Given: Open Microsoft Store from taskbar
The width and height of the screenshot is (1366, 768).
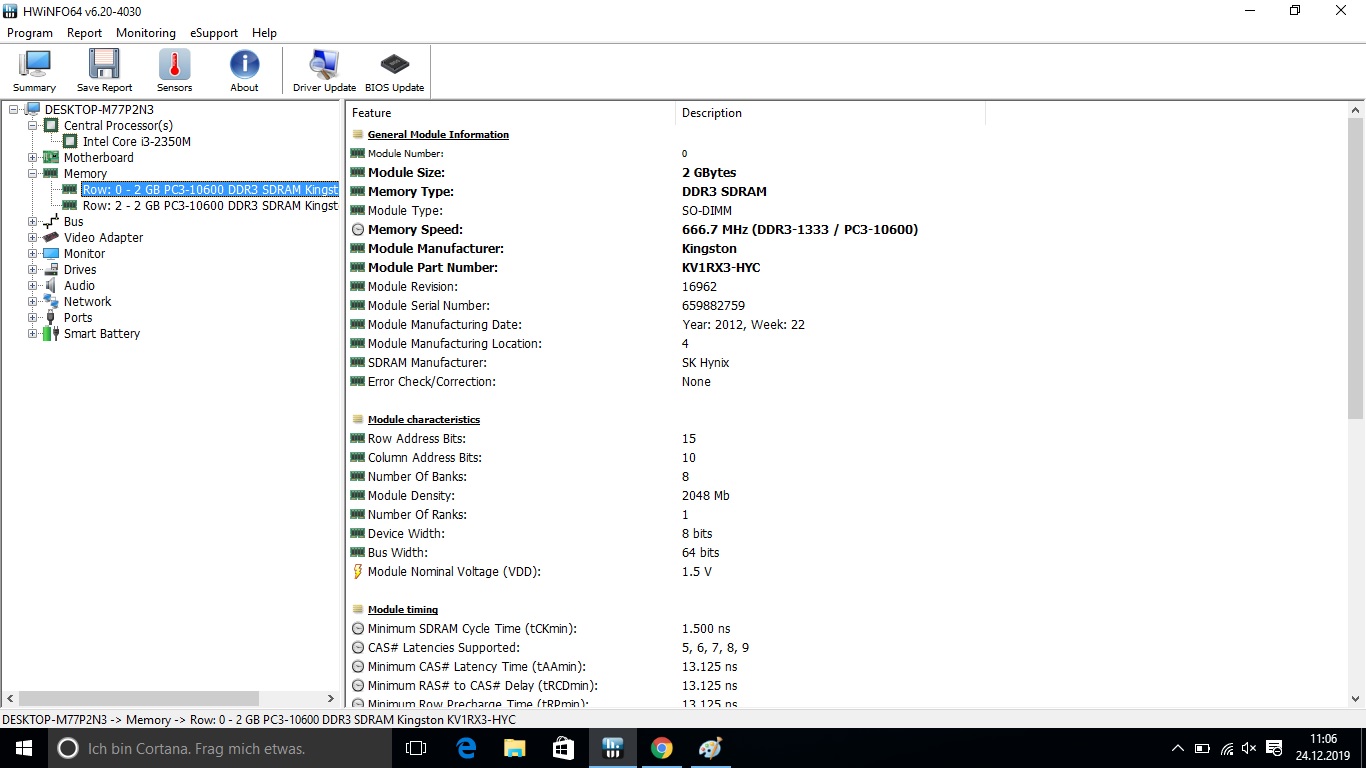Looking at the screenshot, I should point(563,748).
